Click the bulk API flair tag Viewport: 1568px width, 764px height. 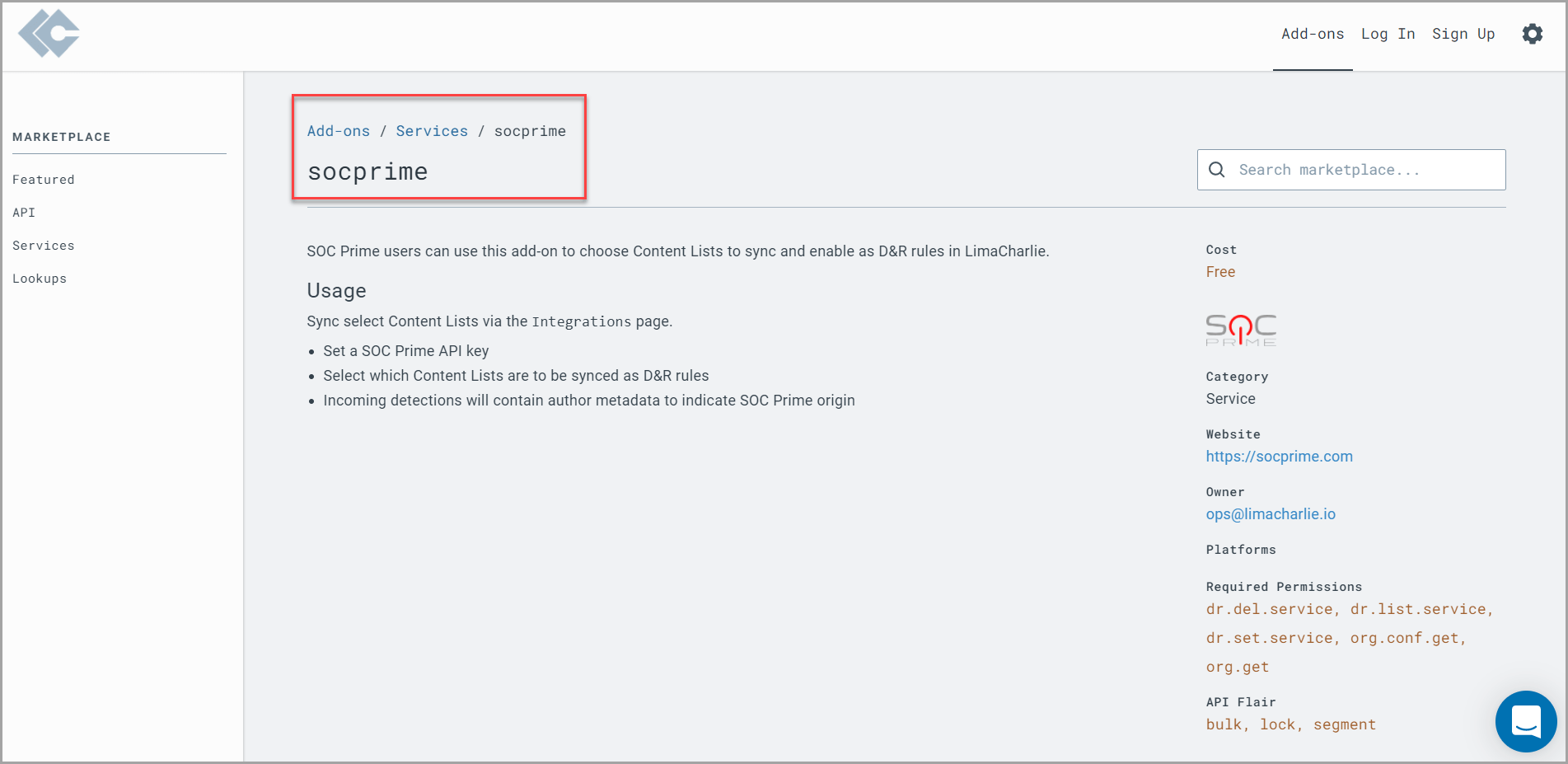1224,724
